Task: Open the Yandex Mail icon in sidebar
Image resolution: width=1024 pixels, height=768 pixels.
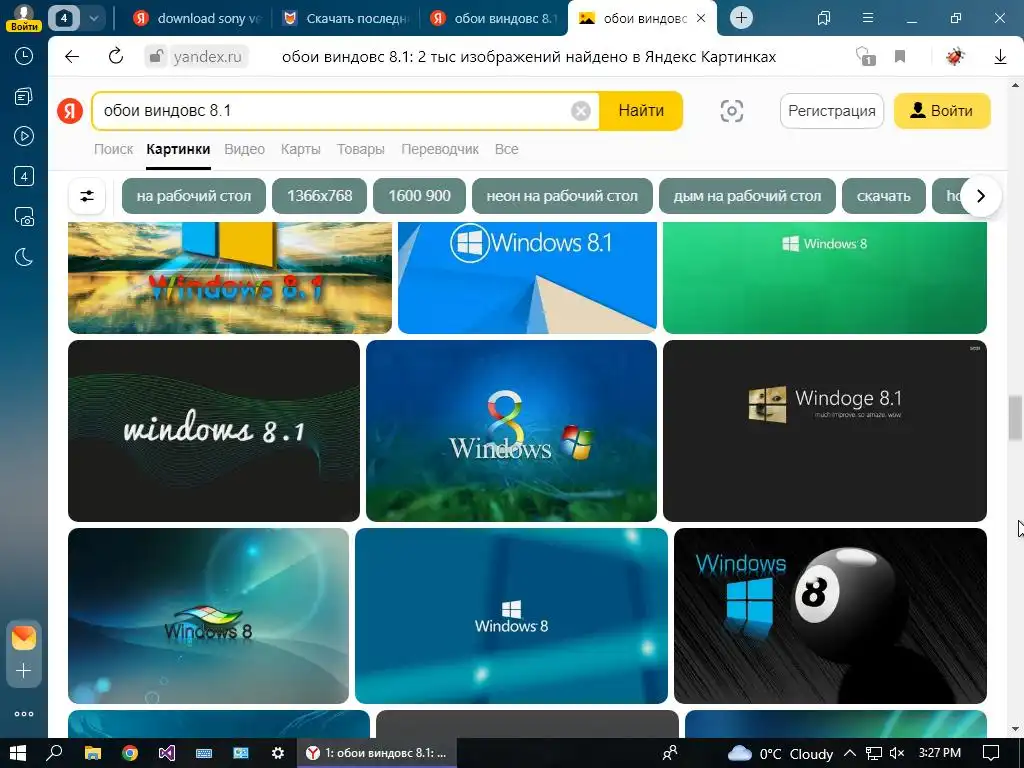Action: (24, 637)
